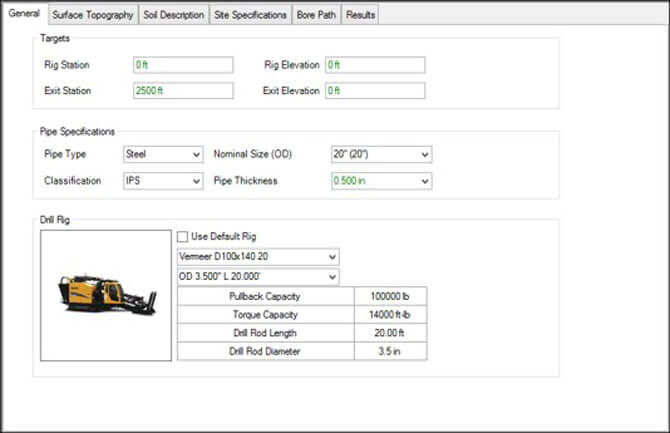Expand the Vermeer D100x140 rig model dropdown
The width and height of the screenshot is (670, 433).
click(257, 257)
